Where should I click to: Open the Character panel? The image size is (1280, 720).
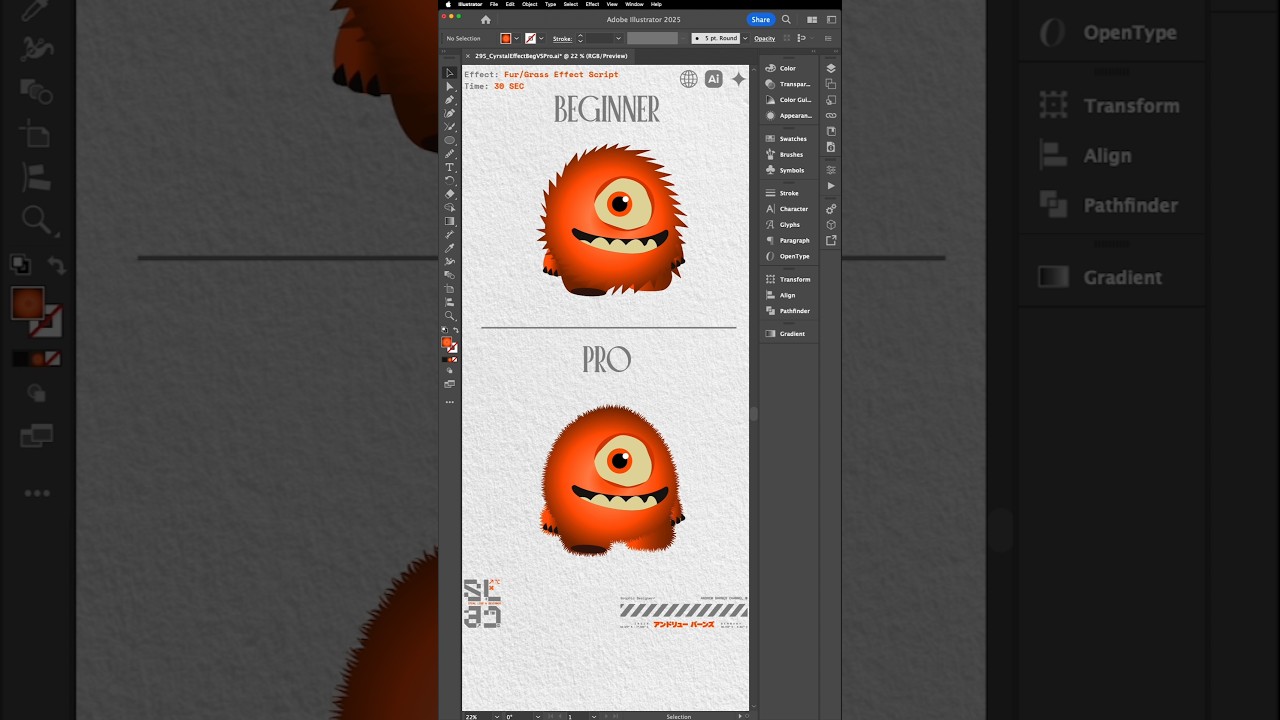click(x=788, y=209)
